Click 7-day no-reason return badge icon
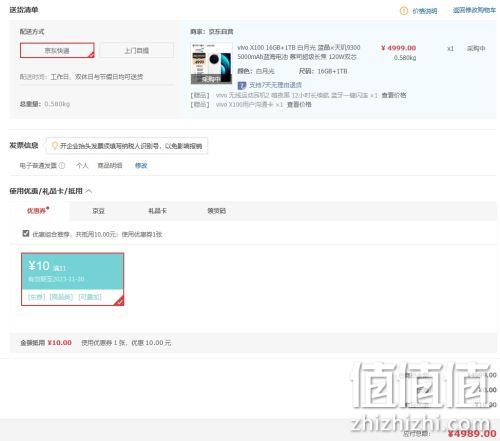 (x=242, y=85)
